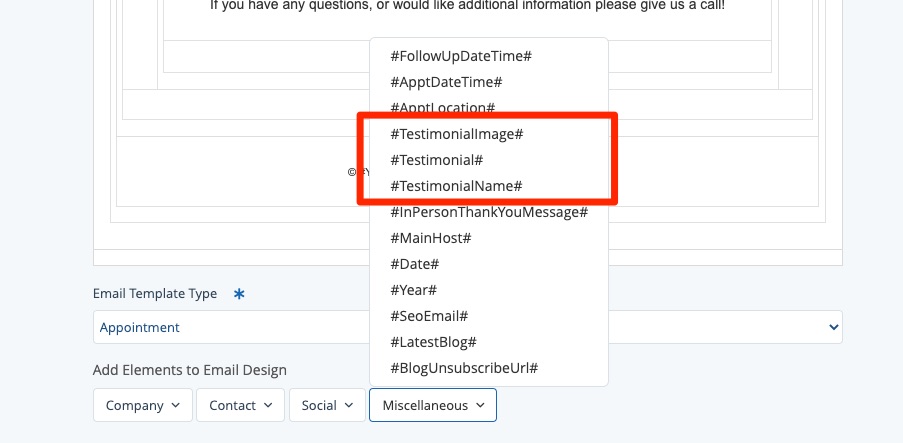
Task: Insert the #ApptLocation# merge tag
Action: pos(443,107)
